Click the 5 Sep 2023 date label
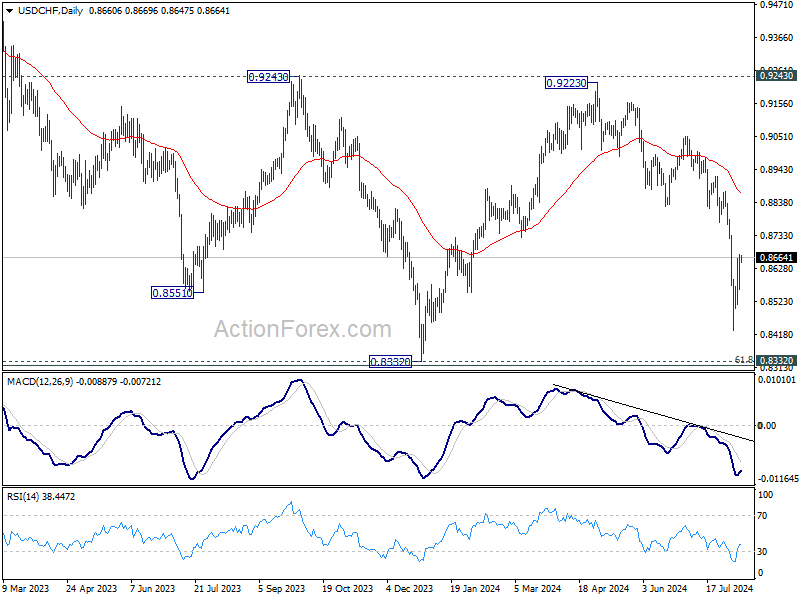Screen dimensions: 800x600 coord(282,589)
